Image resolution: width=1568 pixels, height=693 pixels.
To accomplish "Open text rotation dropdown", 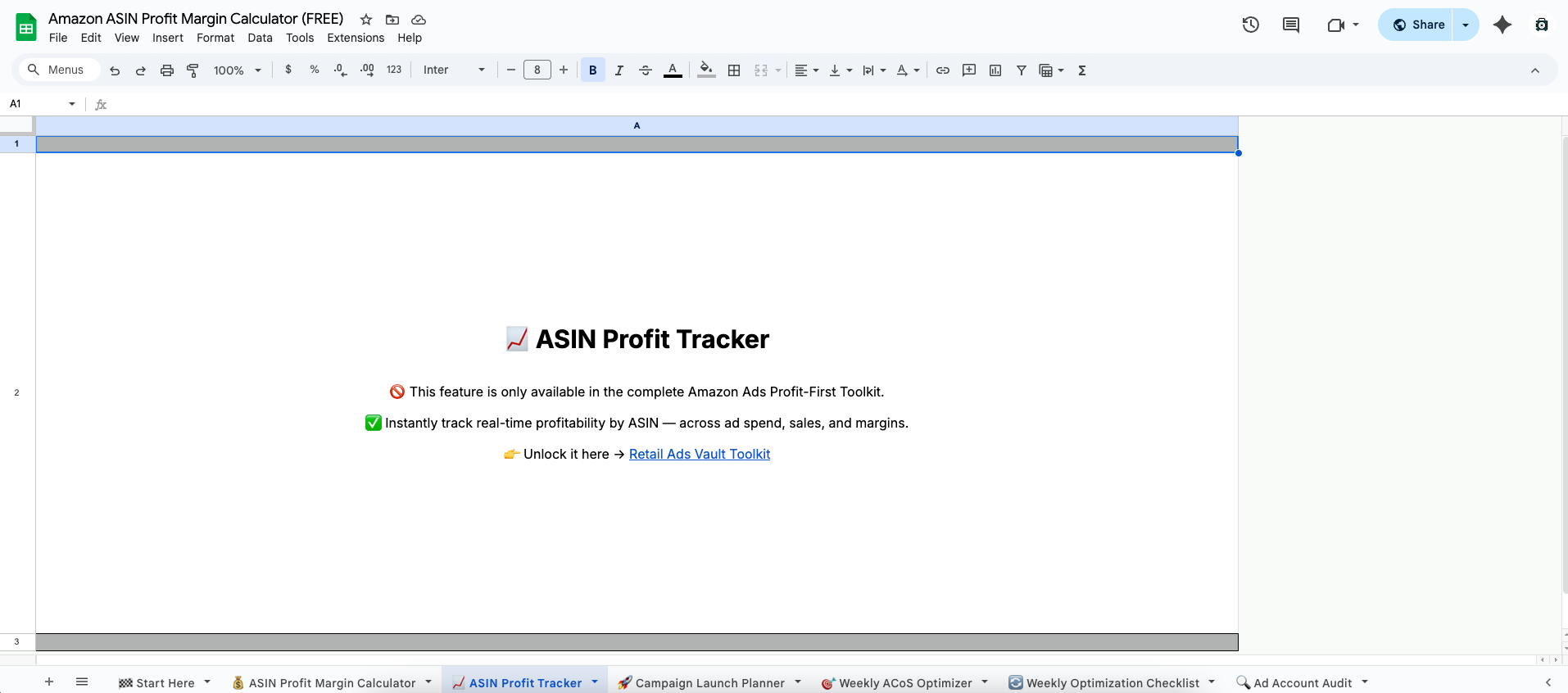I will [x=908, y=70].
